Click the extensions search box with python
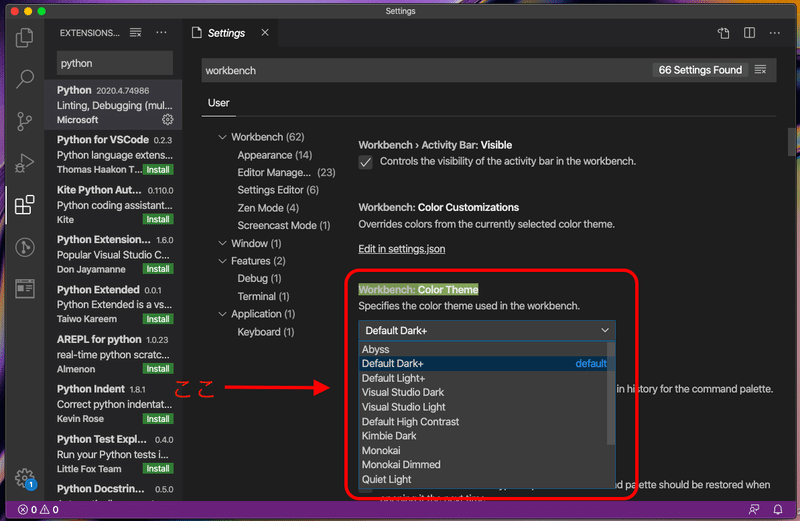Image resolution: width=800 pixels, height=521 pixels. click(114, 63)
